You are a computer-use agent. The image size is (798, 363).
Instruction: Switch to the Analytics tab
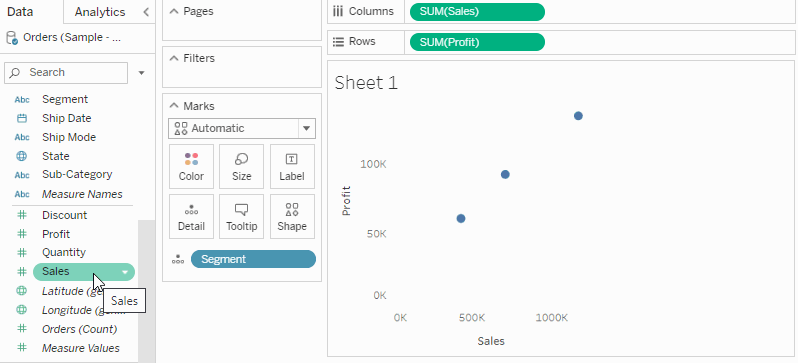[100, 12]
